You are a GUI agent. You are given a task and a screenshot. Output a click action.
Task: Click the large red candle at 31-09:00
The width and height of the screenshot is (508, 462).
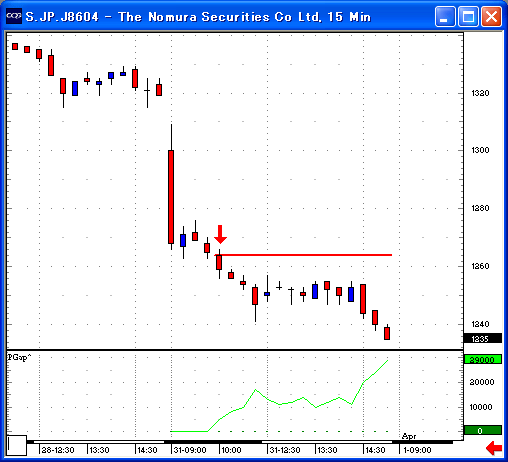[x=171, y=197]
